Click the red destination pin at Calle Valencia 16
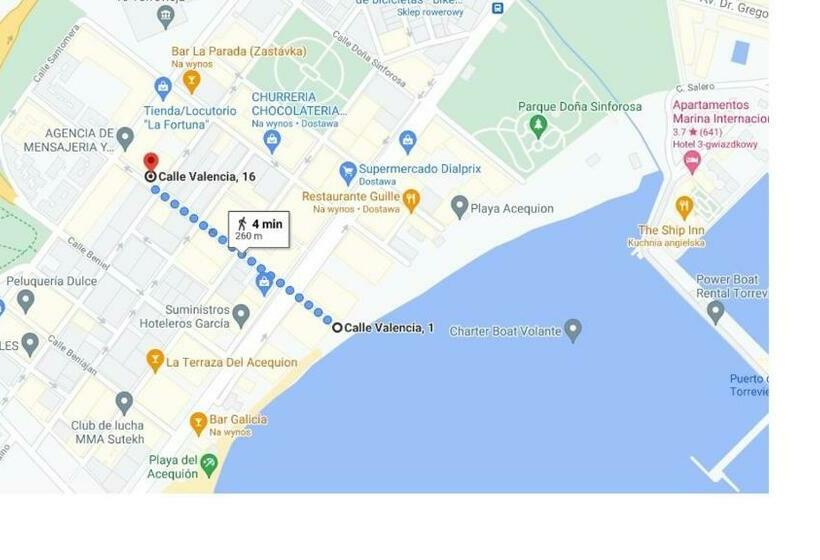This screenshot has height=560, width=820. (151, 162)
